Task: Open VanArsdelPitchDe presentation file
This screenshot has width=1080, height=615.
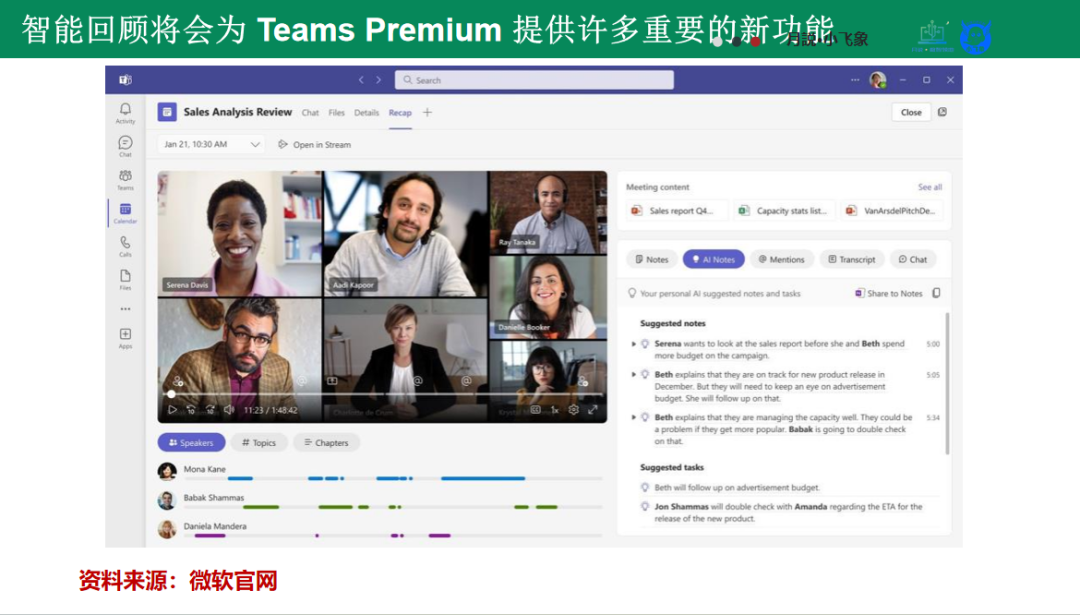Action: coord(893,211)
